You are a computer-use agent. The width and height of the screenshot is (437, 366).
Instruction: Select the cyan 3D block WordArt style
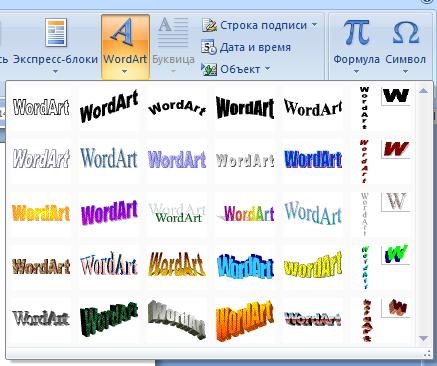tap(245, 267)
